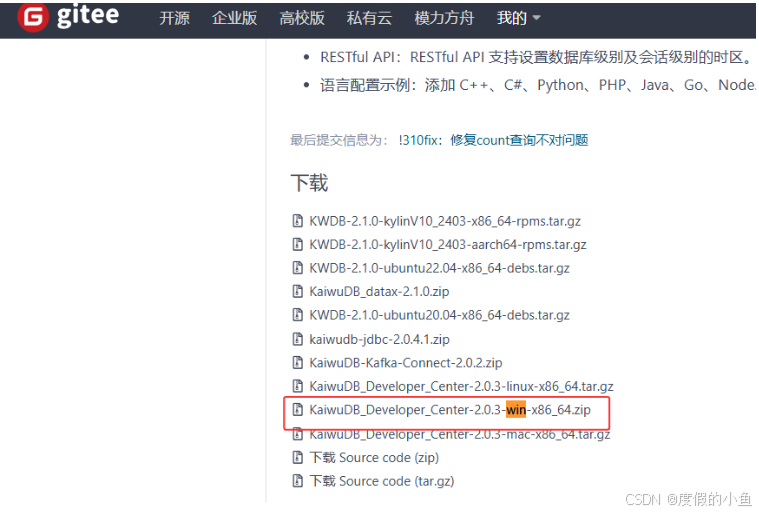
Task: Download KaiwuDB Developer Center linux-x86_64 tarball
Action: tap(461, 386)
